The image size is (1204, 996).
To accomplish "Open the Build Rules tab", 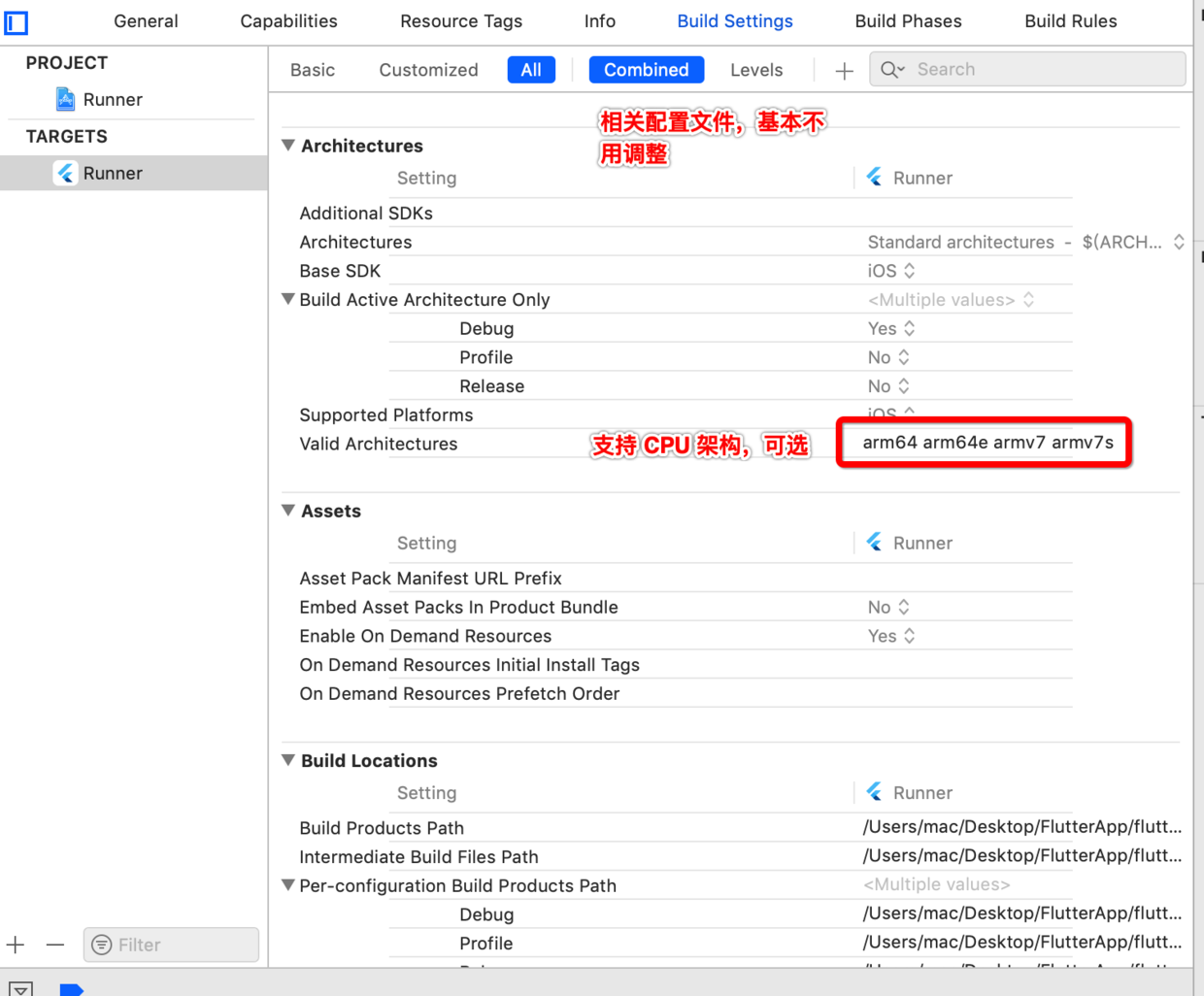I will pyautogui.click(x=1071, y=21).
